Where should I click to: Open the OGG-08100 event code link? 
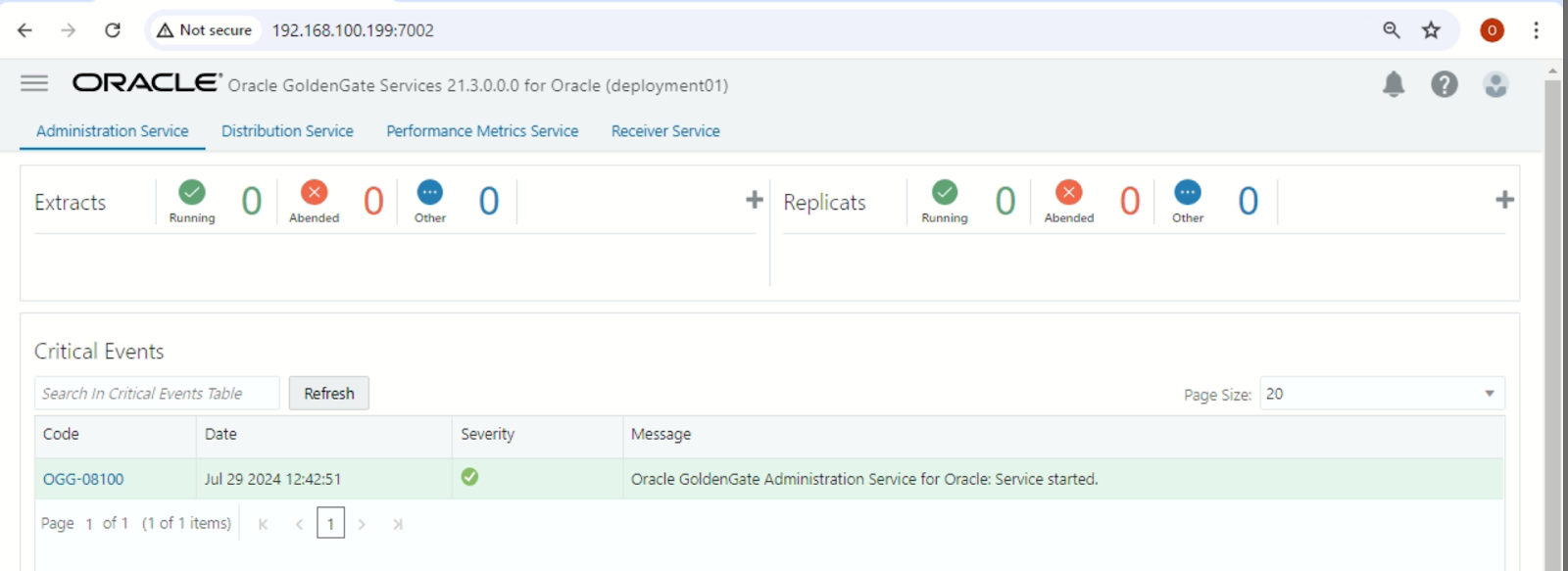tap(83, 480)
